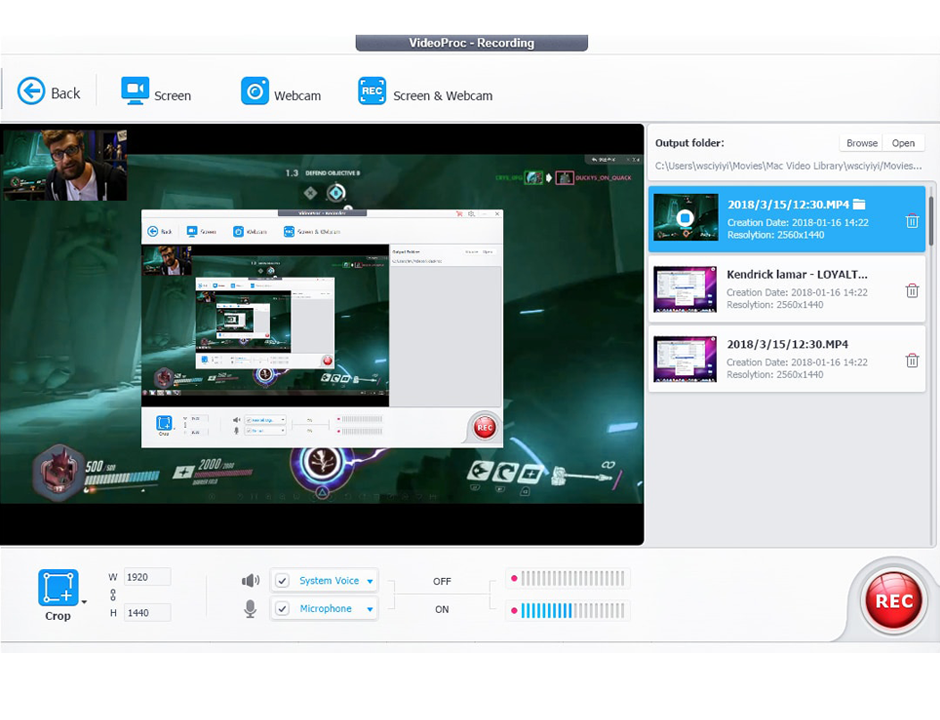Open folder icon beside the selected recording title

[859, 204]
